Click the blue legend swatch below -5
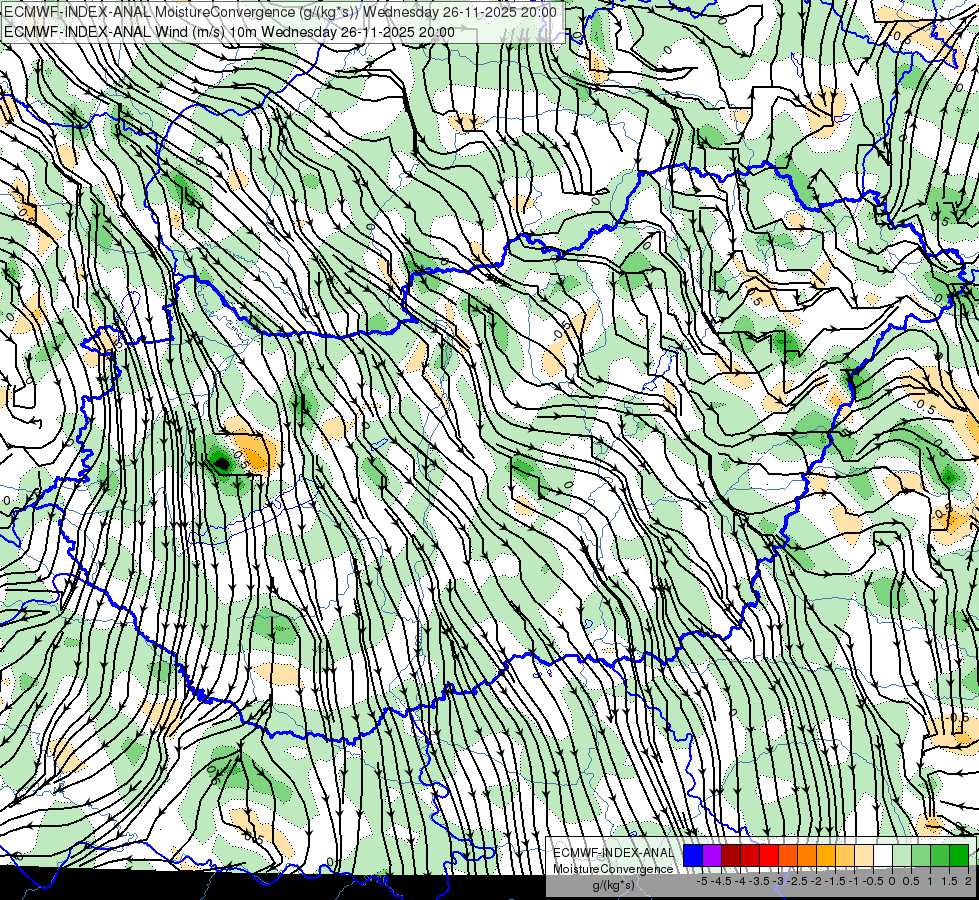 [693, 855]
